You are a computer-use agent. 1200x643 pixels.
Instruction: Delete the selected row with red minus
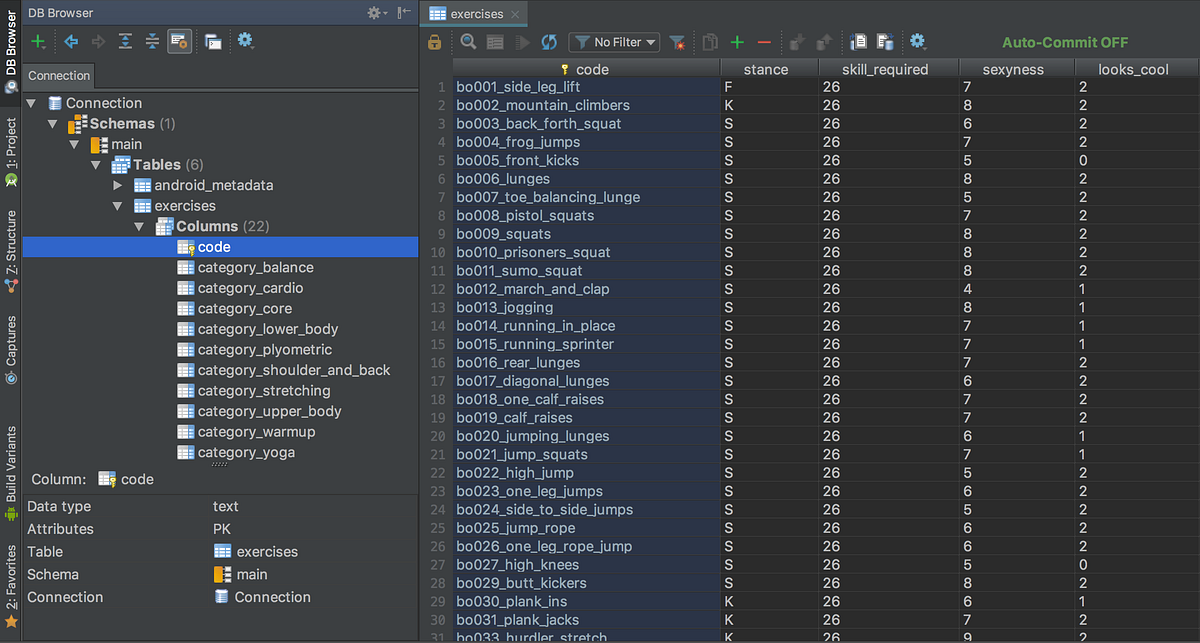click(x=764, y=42)
